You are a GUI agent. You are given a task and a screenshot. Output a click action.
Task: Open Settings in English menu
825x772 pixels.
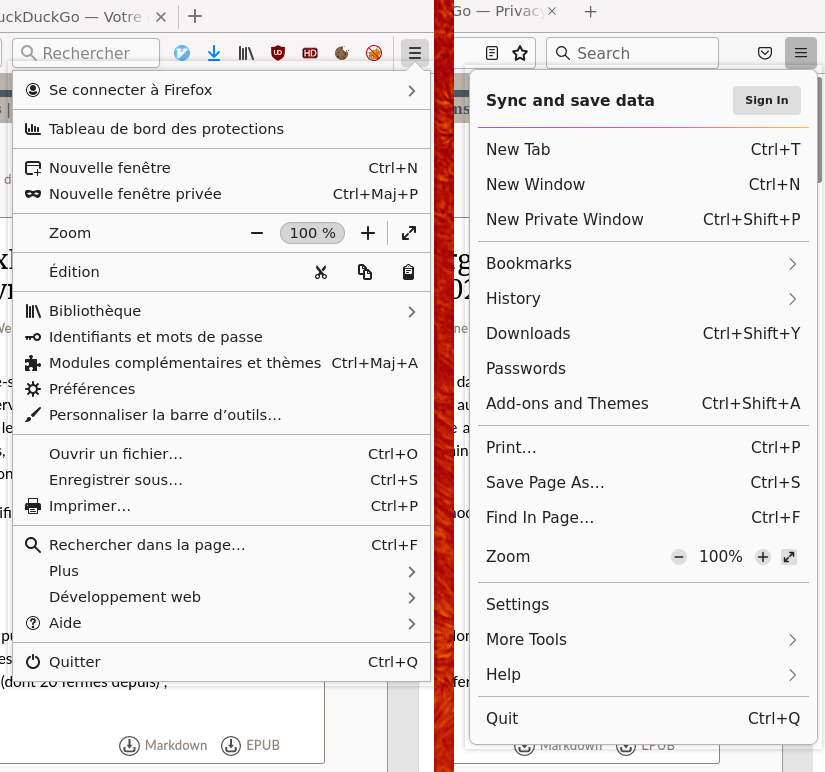(643, 605)
